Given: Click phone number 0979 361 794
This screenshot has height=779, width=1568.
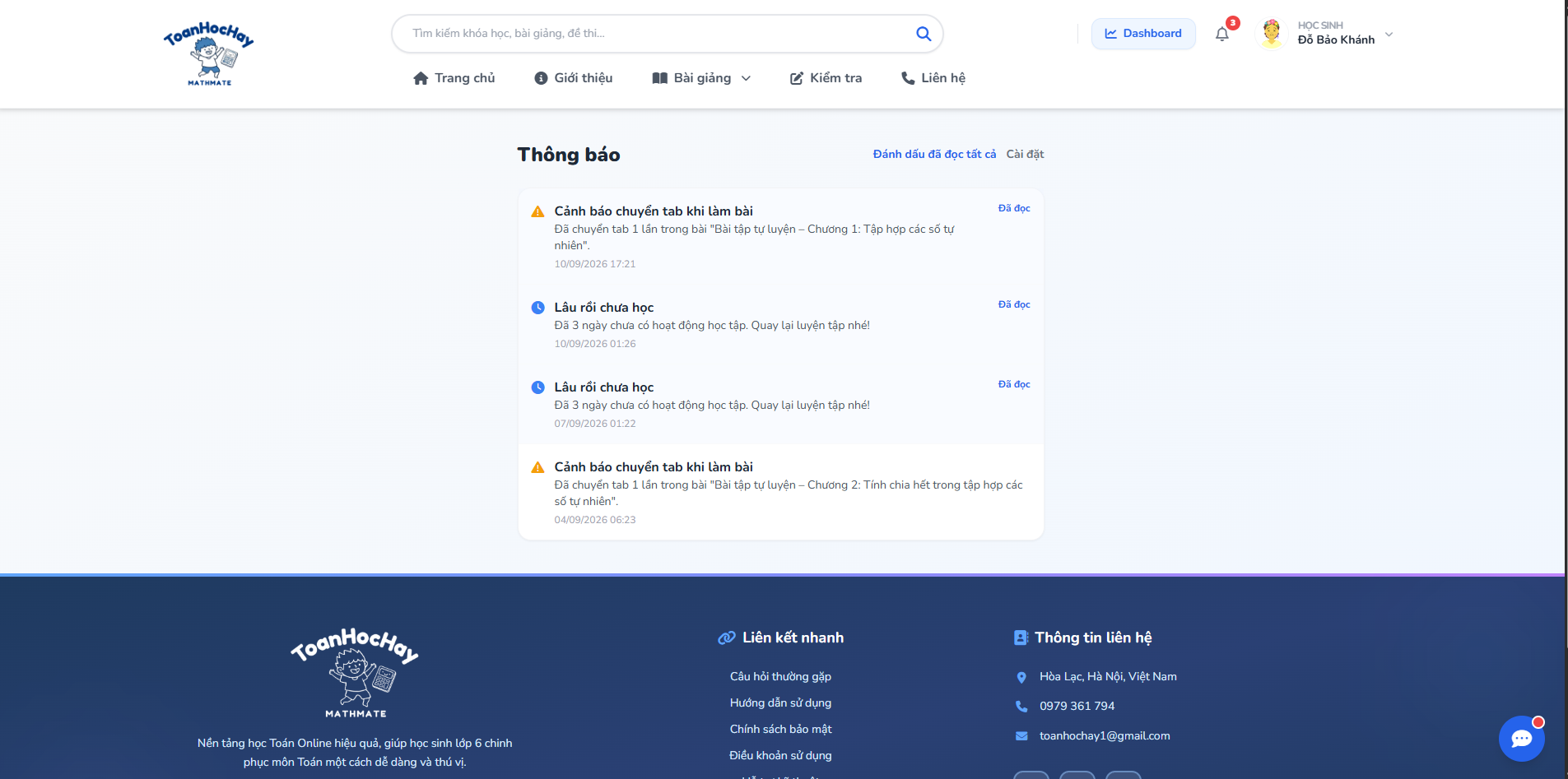Looking at the screenshot, I should coord(1077,706).
